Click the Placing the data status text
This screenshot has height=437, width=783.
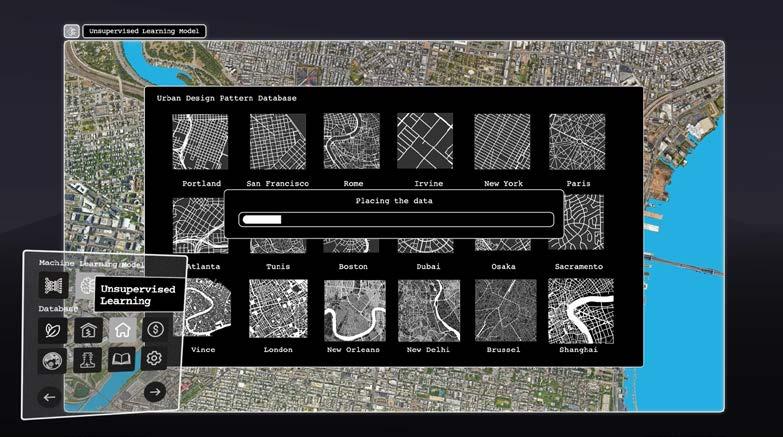(x=394, y=201)
